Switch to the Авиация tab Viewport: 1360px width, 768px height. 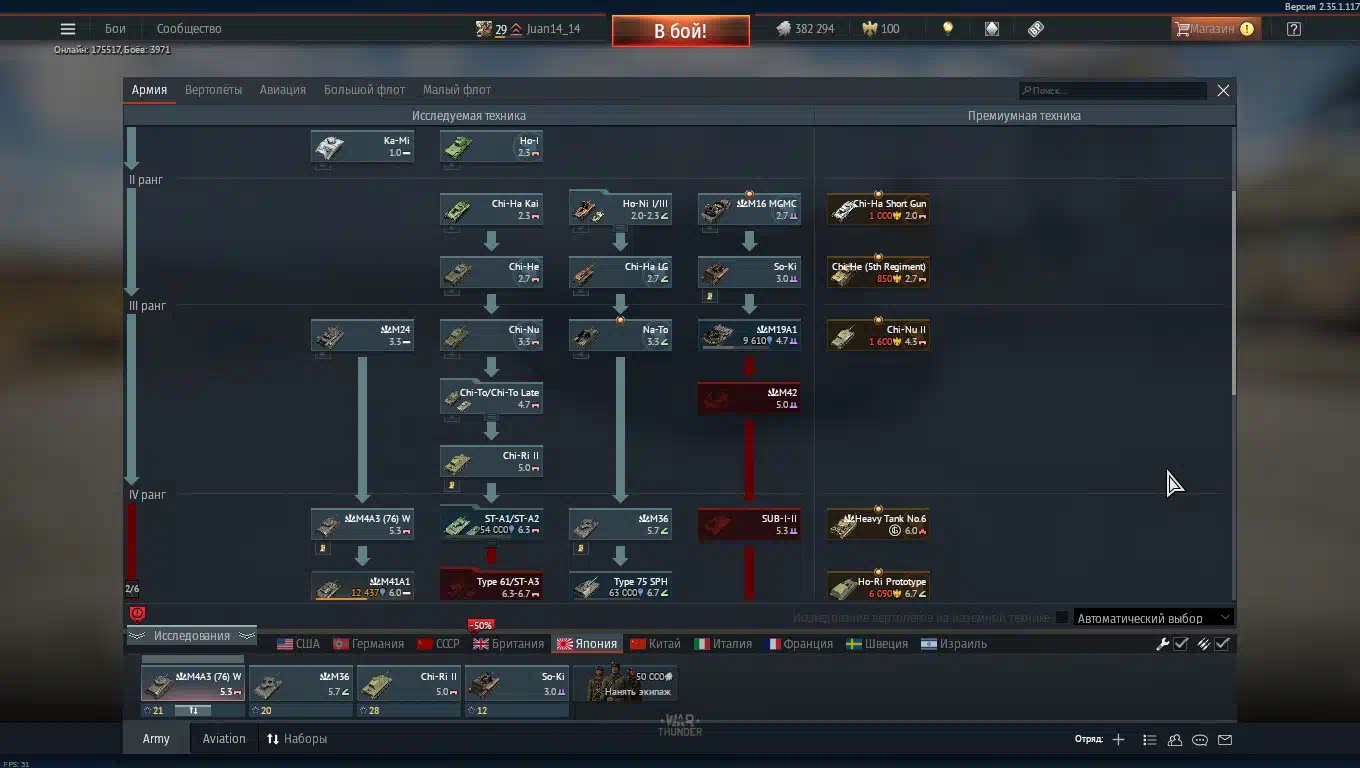click(283, 90)
